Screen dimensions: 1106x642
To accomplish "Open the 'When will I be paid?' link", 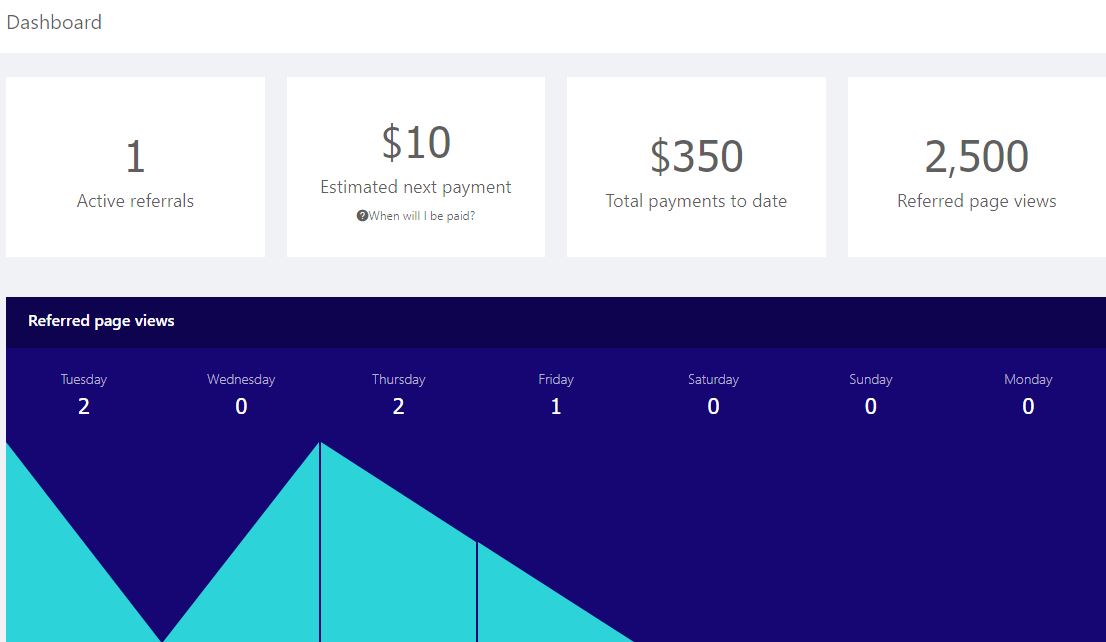I will (421, 215).
